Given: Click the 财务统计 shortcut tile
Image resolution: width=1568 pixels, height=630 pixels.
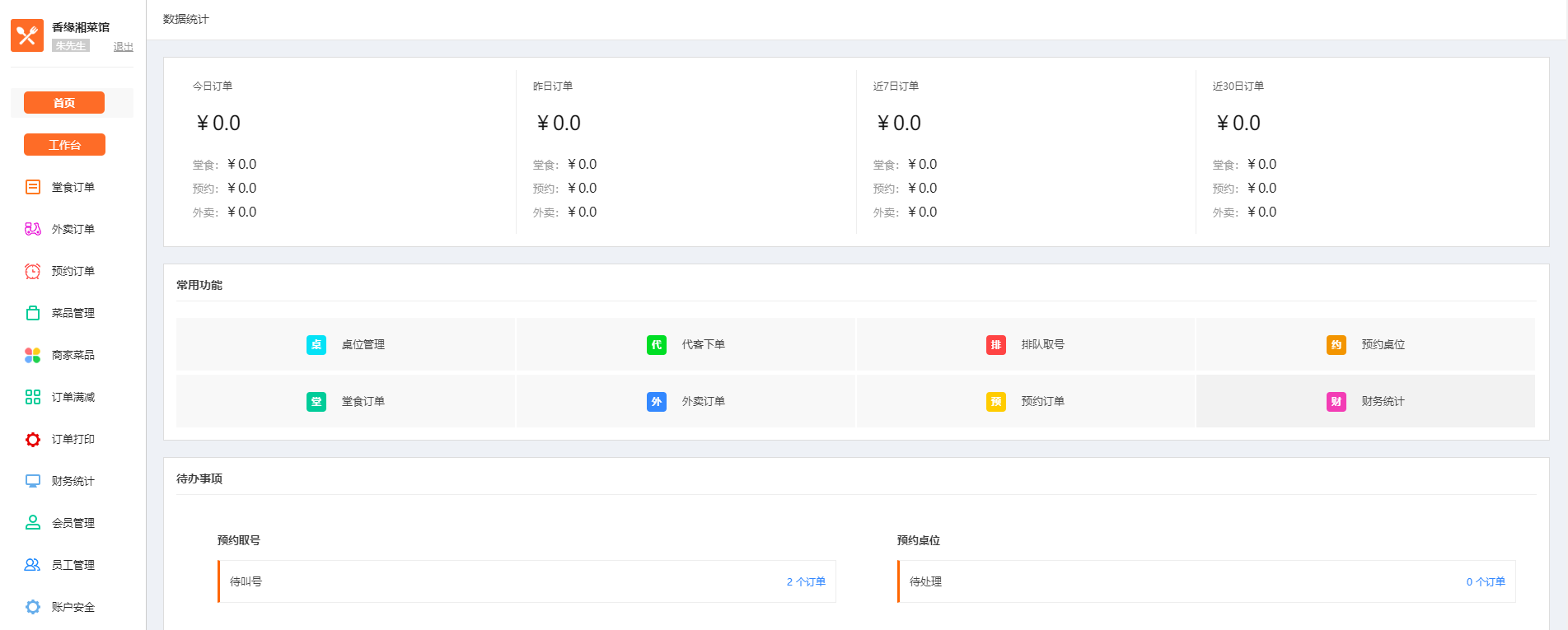Looking at the screenshot, I should coord(1365,401).
